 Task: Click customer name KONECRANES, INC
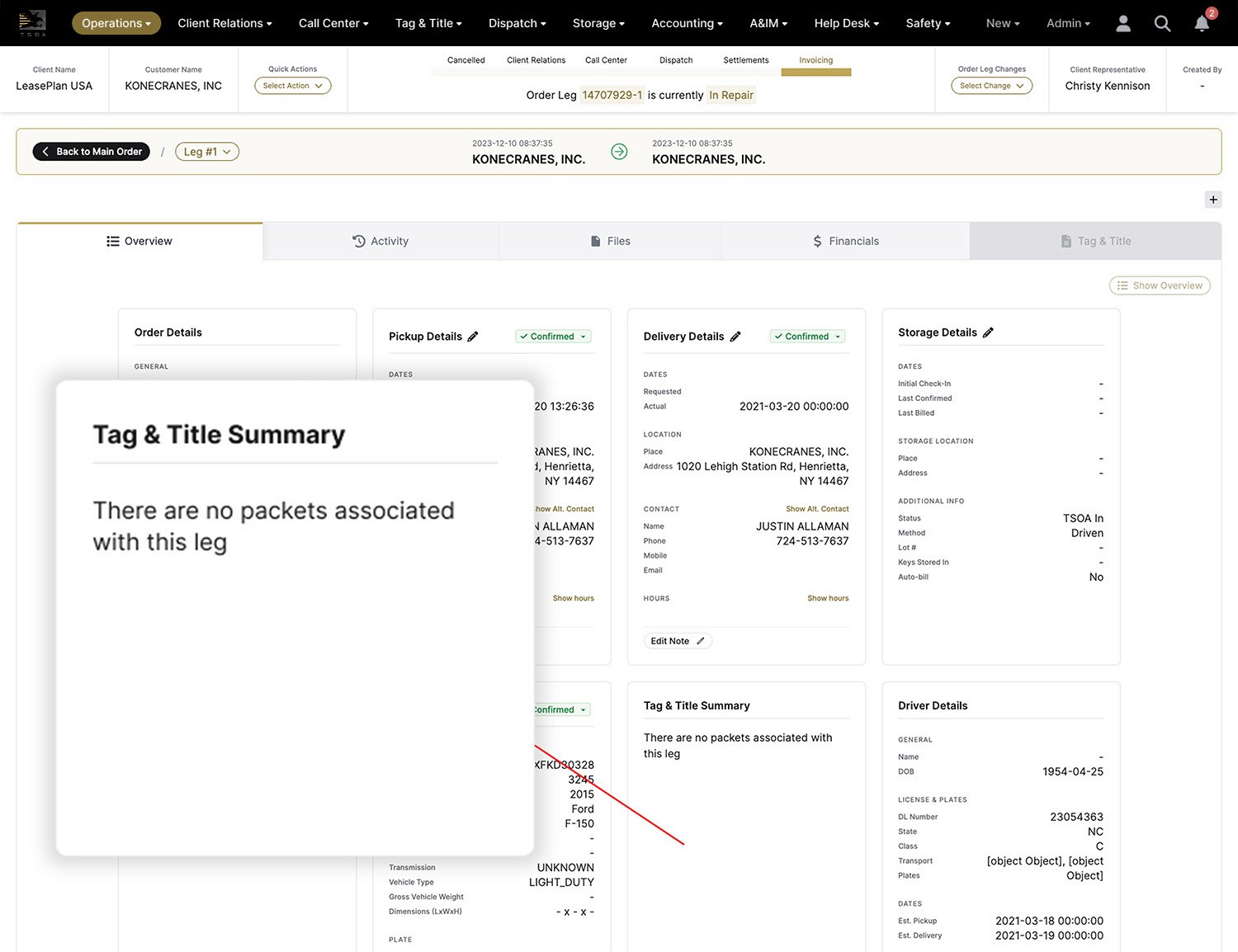point(173,86)
